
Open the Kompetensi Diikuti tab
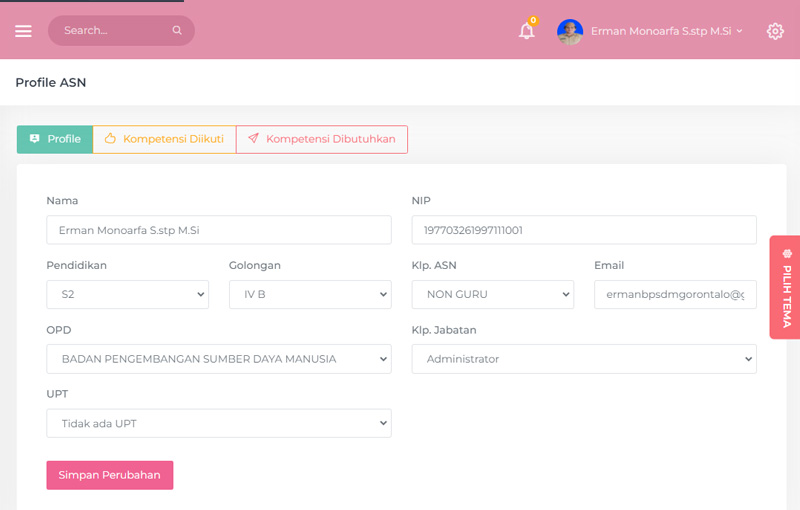pos(164,139)
